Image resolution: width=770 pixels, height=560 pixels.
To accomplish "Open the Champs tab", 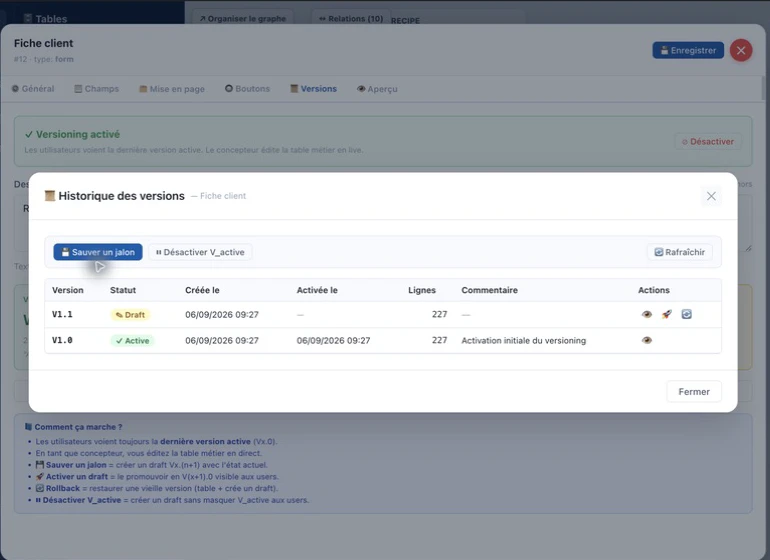I will point(96,89).
